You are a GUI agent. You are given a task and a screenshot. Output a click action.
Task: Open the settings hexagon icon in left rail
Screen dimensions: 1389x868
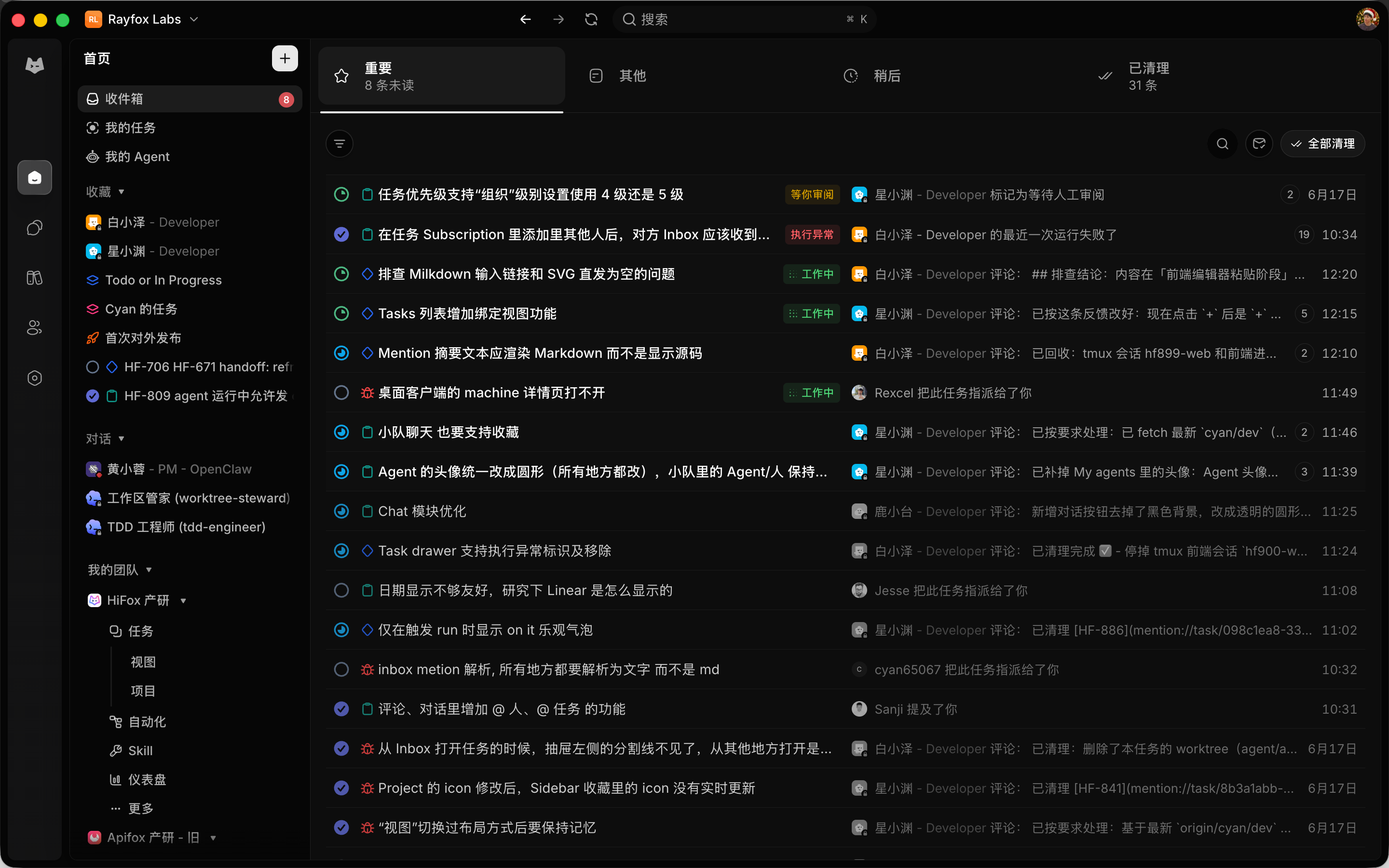[34, 378]
